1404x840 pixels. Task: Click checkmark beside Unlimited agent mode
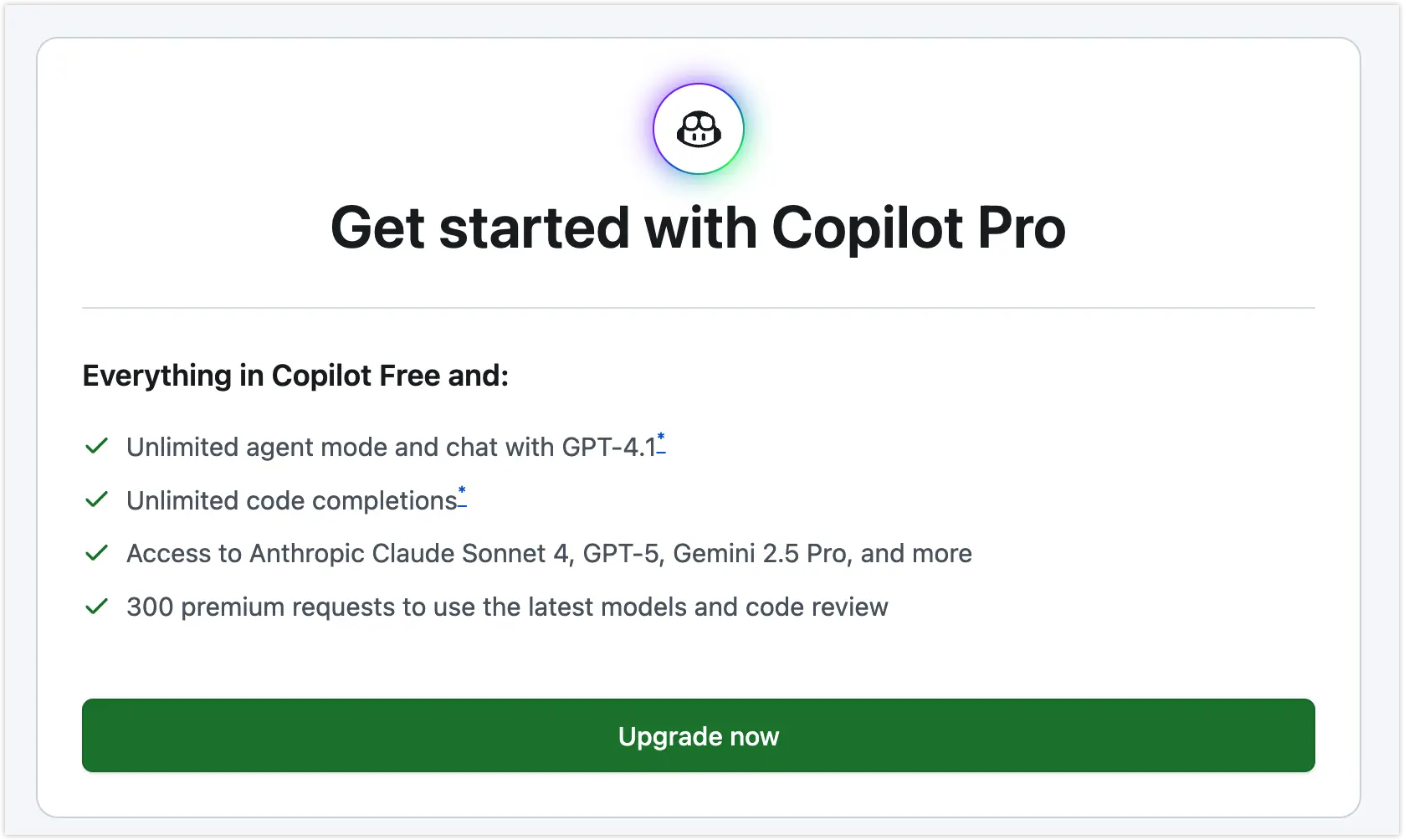pyautogui.click(x=97, y=446)
